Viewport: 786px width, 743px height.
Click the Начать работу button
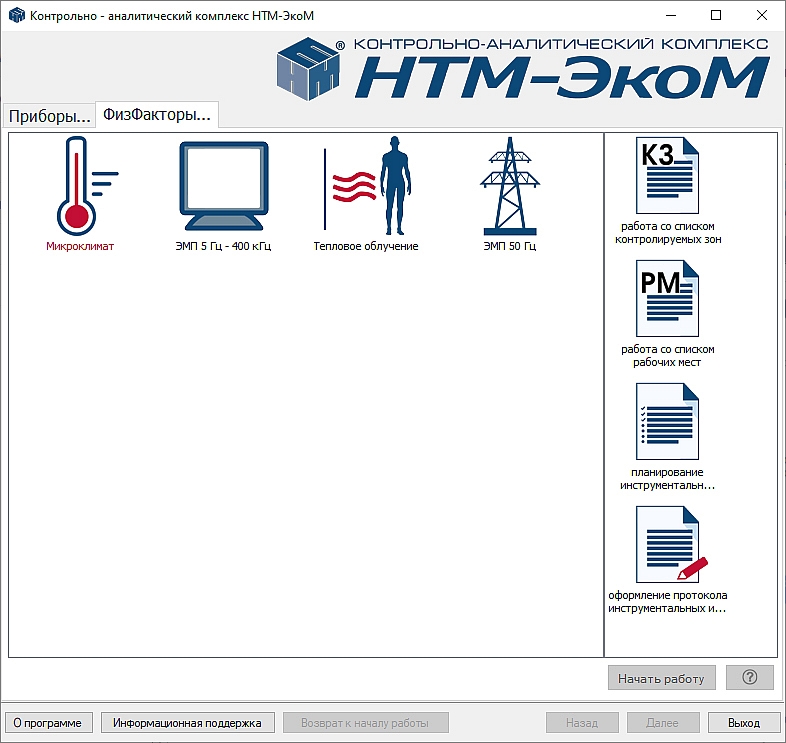(661, 678)
